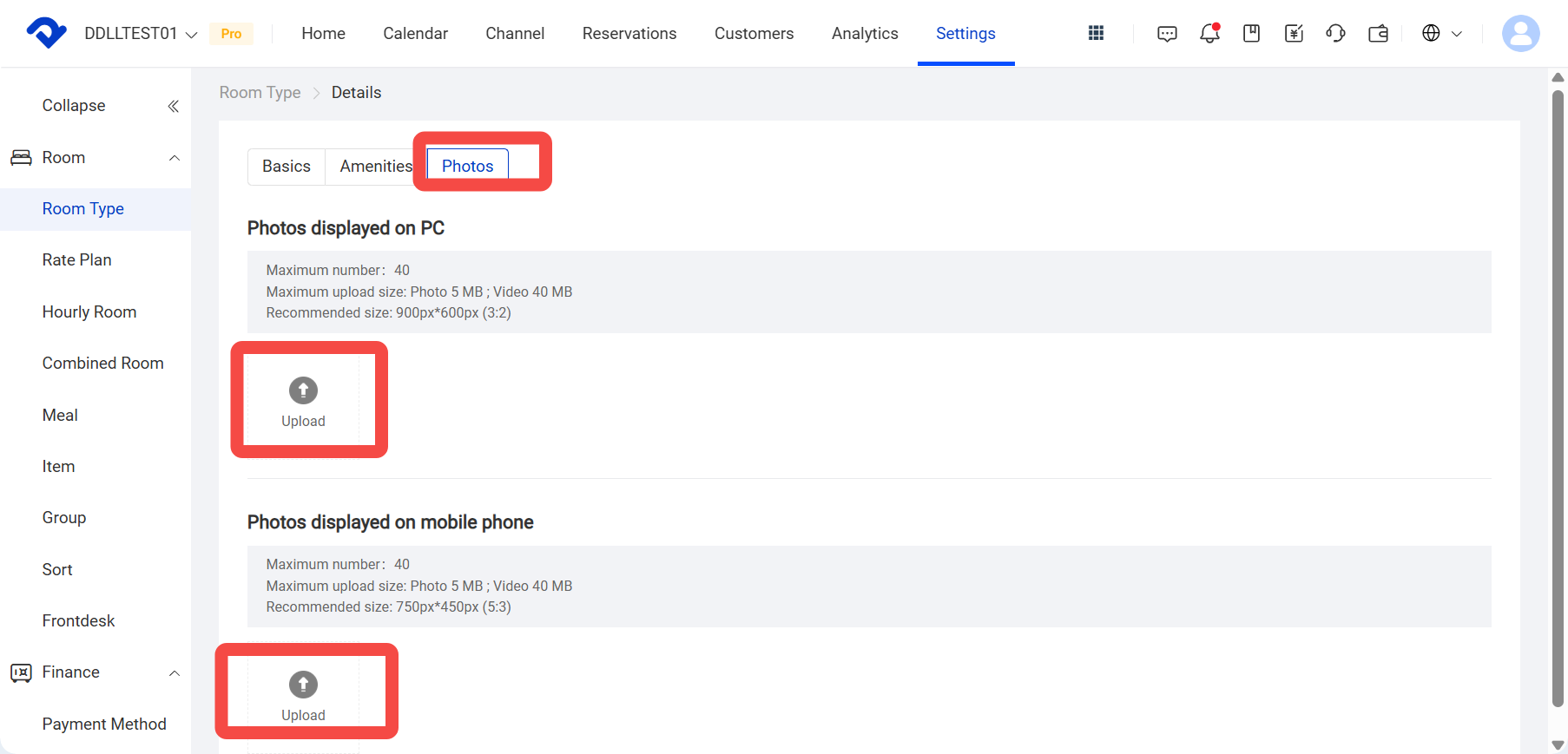Collapse the sidebar with double-chevron icon
1568x754 pixels.
(x=173, y=106)
